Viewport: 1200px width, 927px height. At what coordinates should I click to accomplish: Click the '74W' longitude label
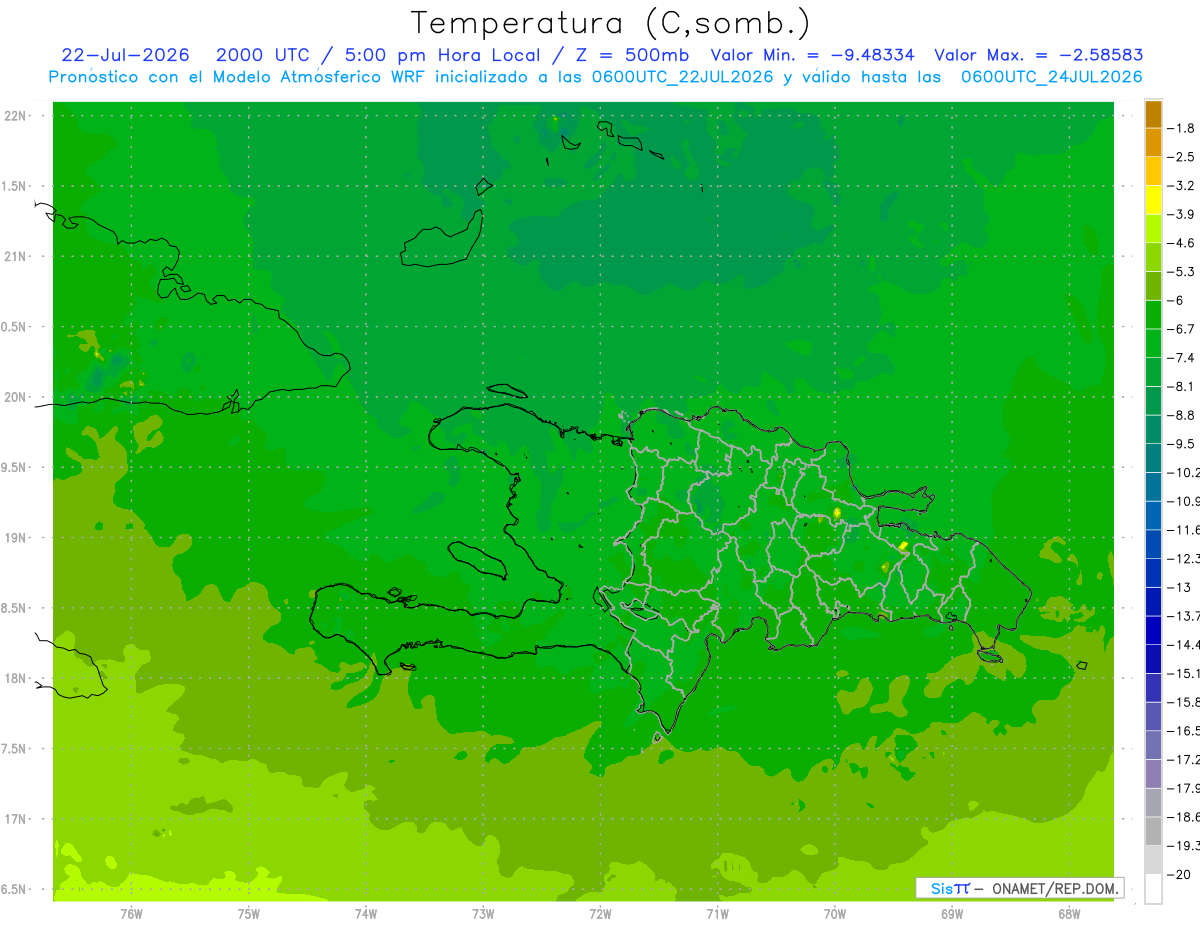(x=366, y=913)
